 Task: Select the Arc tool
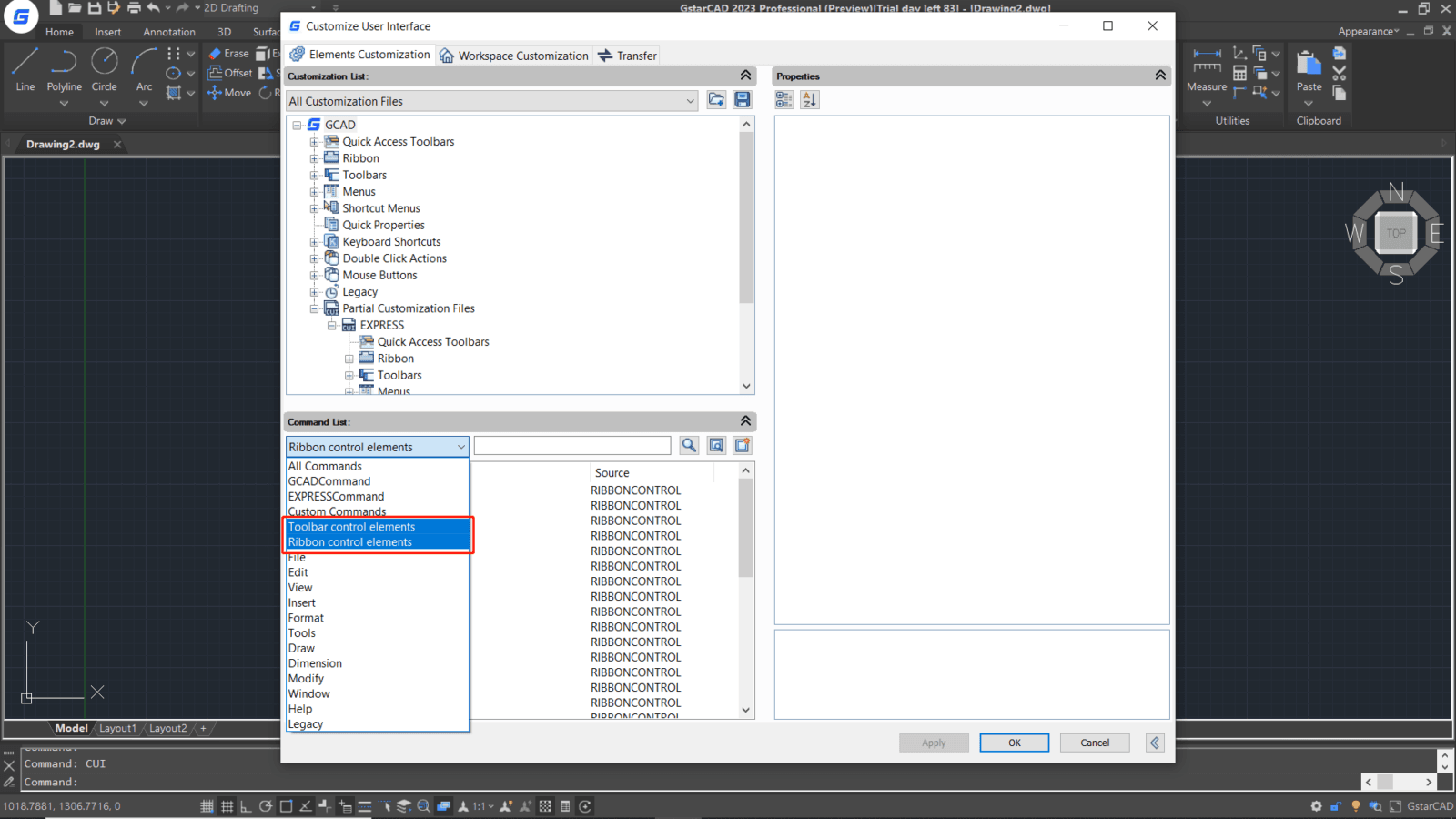point(143,64)
